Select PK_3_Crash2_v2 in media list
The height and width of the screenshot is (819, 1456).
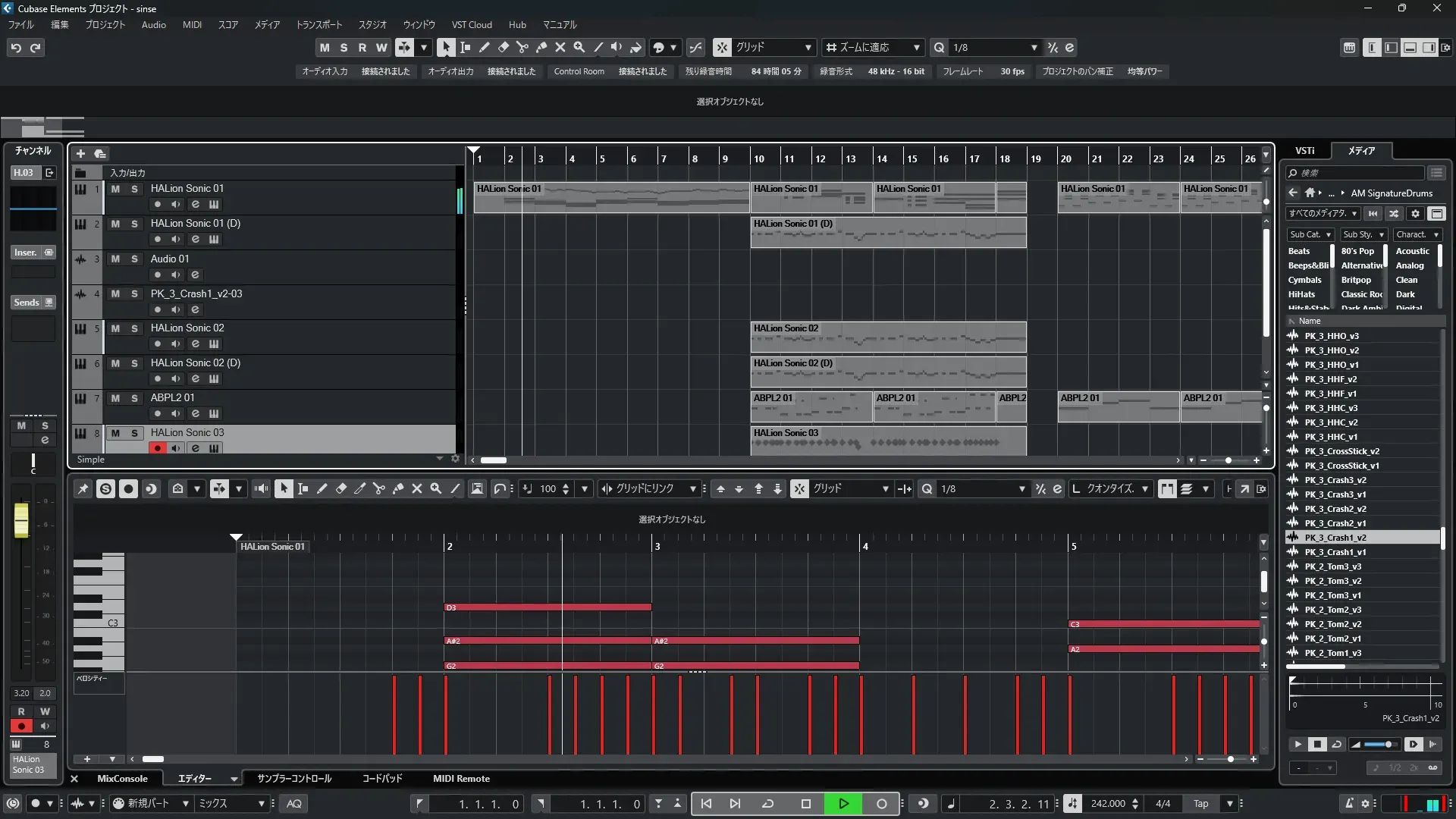coord(1335,509)
